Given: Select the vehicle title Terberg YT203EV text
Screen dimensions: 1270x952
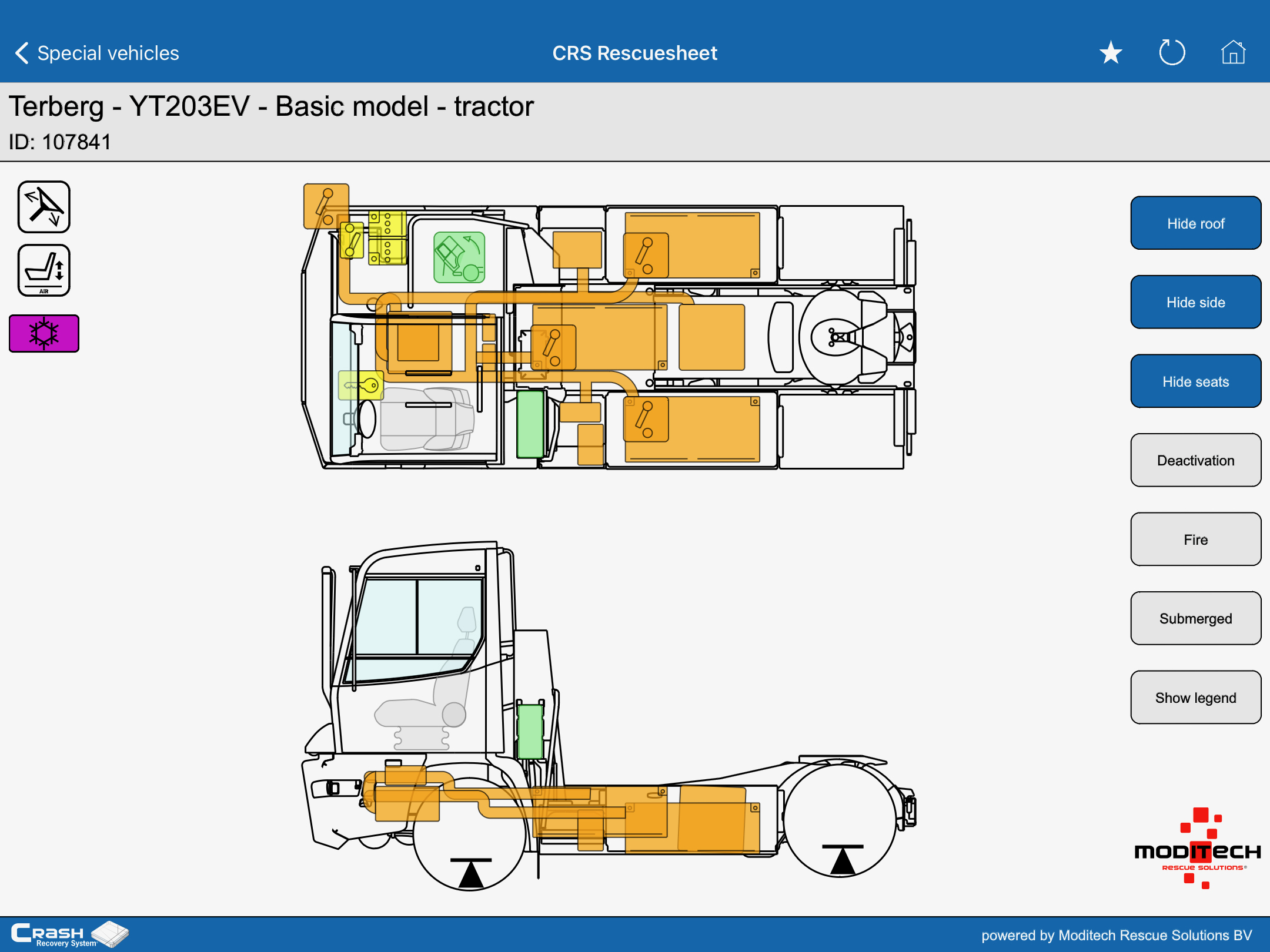Looking at the screenshot, I should [x=271, y=106].
